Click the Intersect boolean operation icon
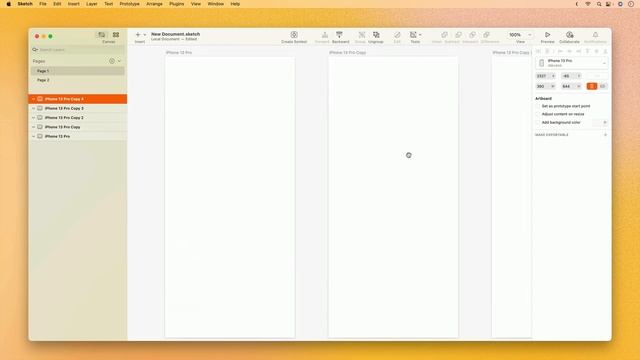Screen dimensions: 640x360 (x=472, y=35)
